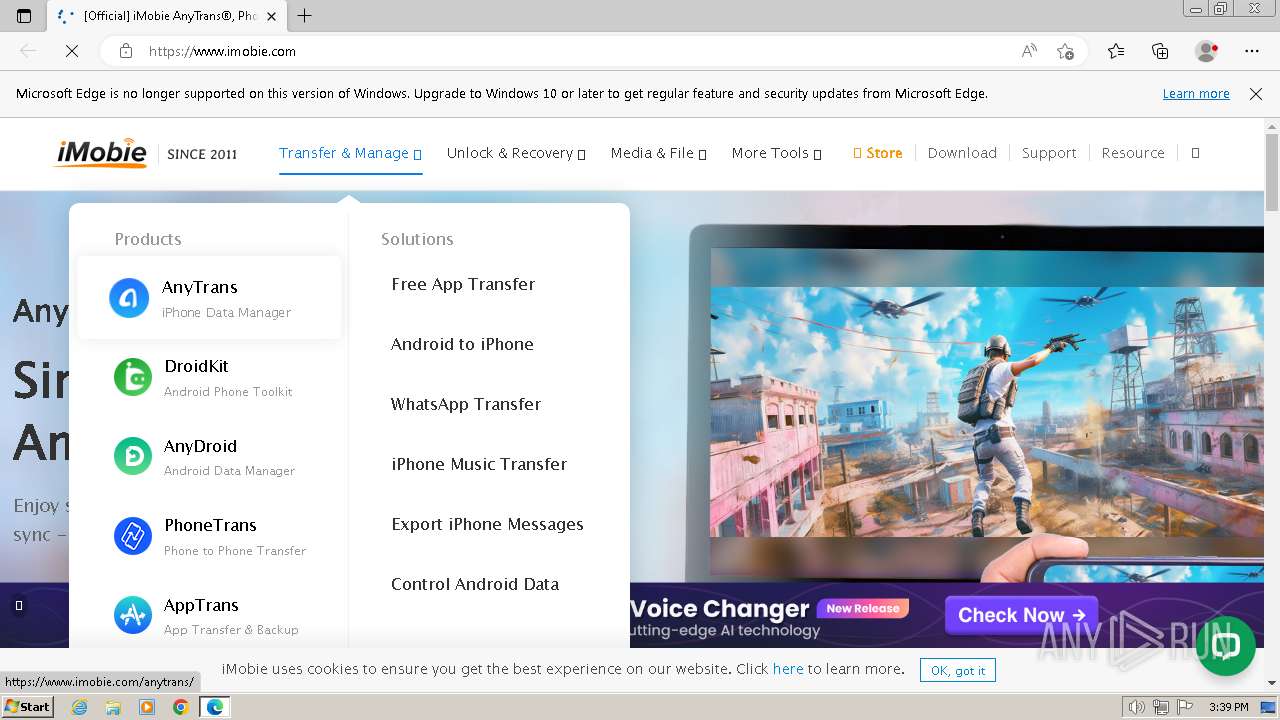
Task: Click Learn more about Edge support
Action: coord(1196,94)
